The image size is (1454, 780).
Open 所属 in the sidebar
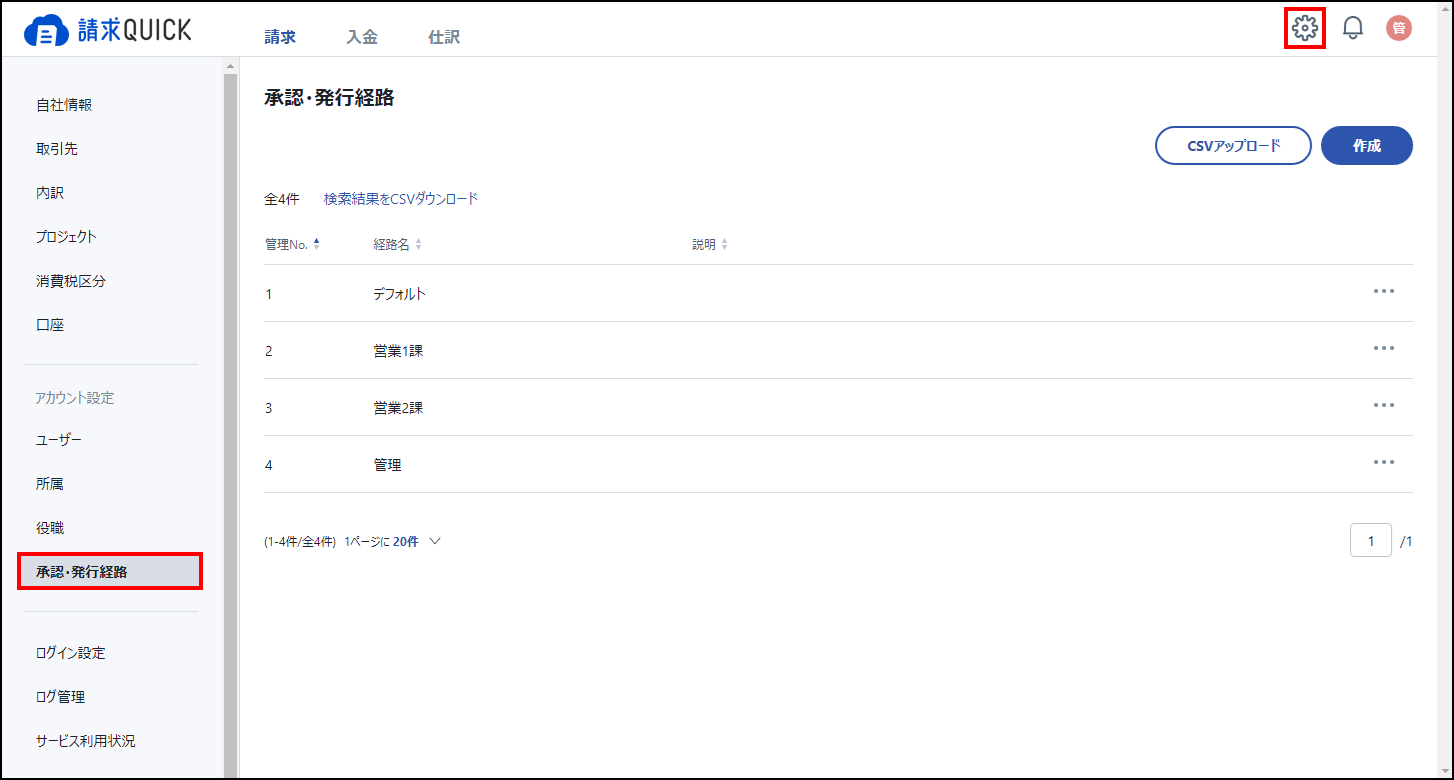pyautogui.click(x=50, y=484)
